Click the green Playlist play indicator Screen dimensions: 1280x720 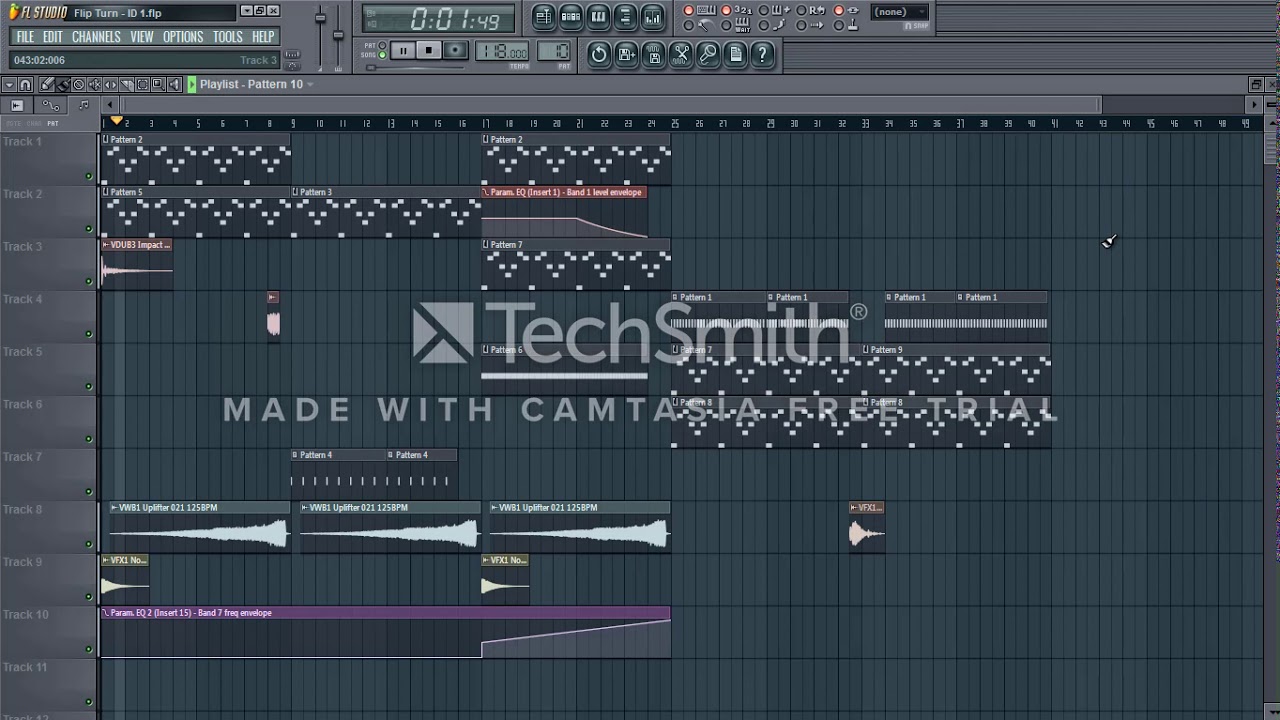[192, 84]
